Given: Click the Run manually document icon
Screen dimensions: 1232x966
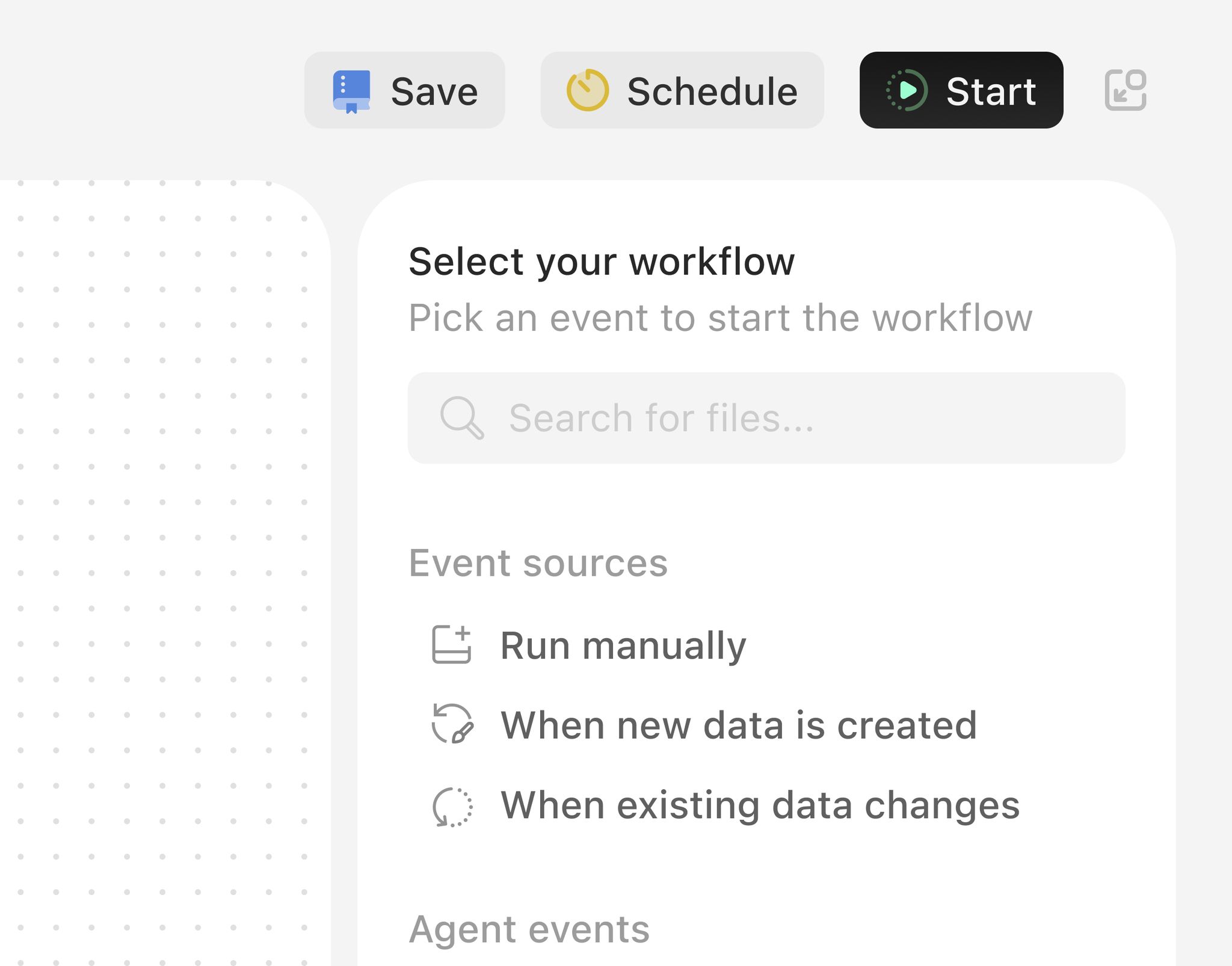Looking at the screenshot, I should pyautogui.click(x=451, y=645).
